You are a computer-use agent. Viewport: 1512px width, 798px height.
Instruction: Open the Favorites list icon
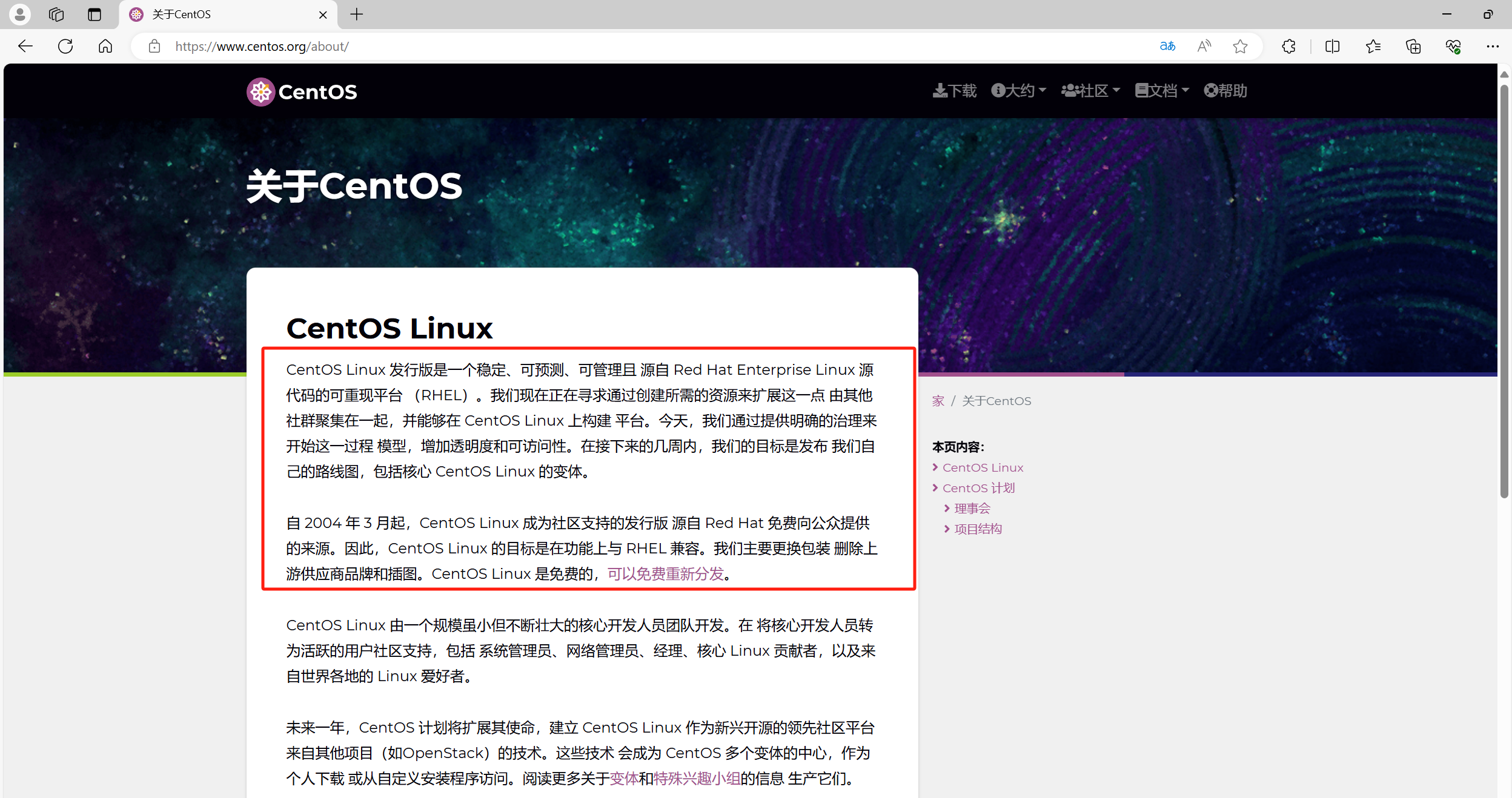1373,47
